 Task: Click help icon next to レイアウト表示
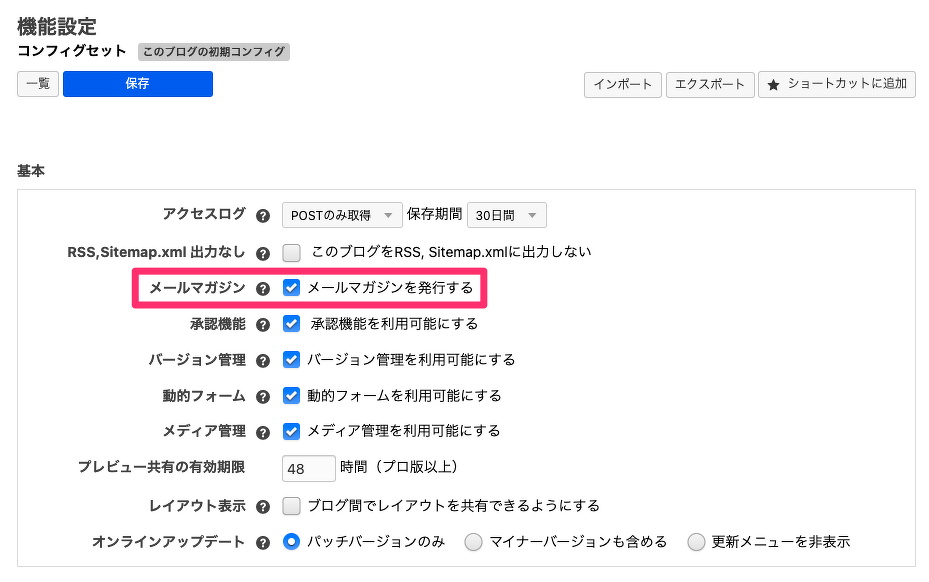tap(263, 507)
